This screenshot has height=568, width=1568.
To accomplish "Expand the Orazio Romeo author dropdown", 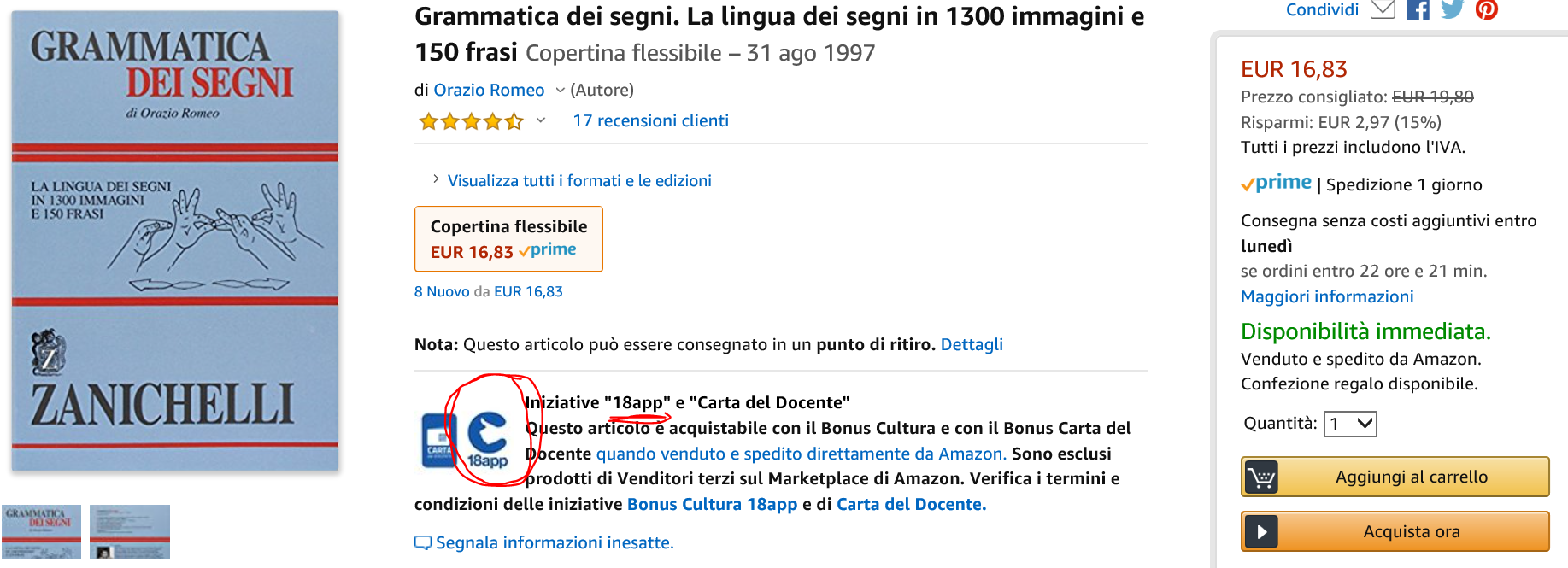I will click(560, 90).
